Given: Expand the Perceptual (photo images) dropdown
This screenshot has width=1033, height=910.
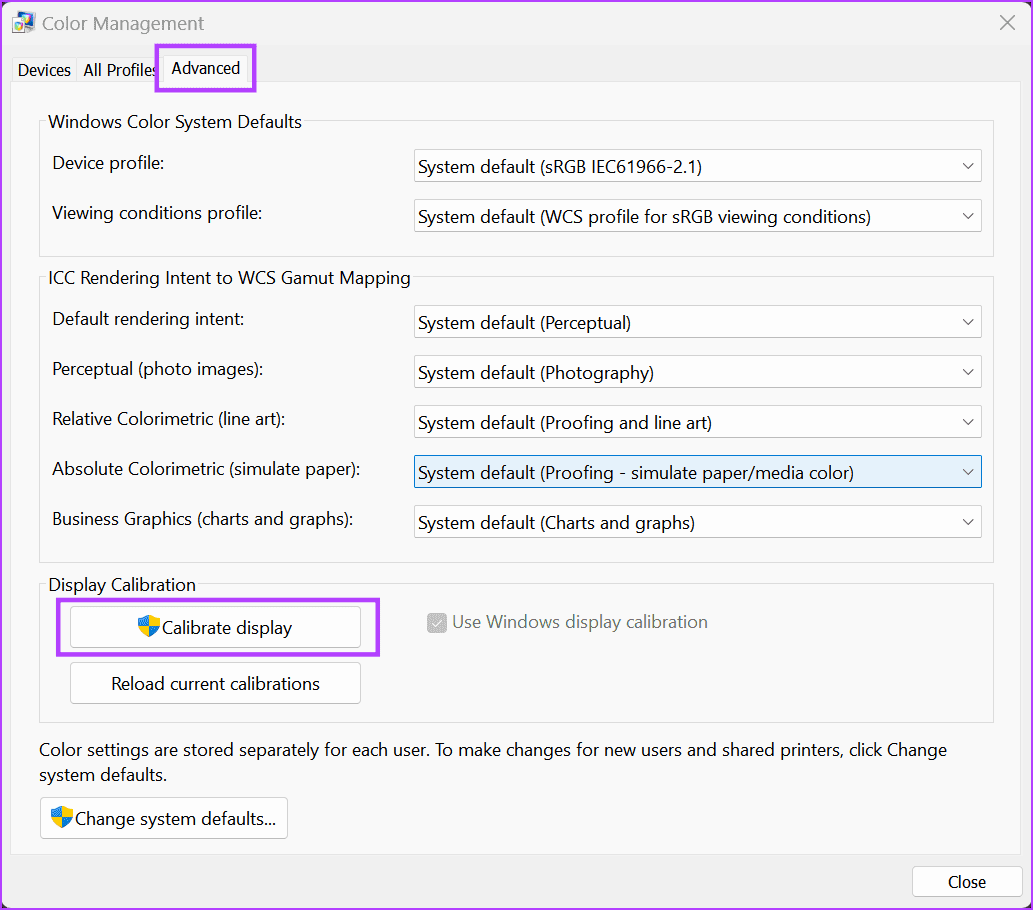Looking at the screenshot, I should (697, 372).
